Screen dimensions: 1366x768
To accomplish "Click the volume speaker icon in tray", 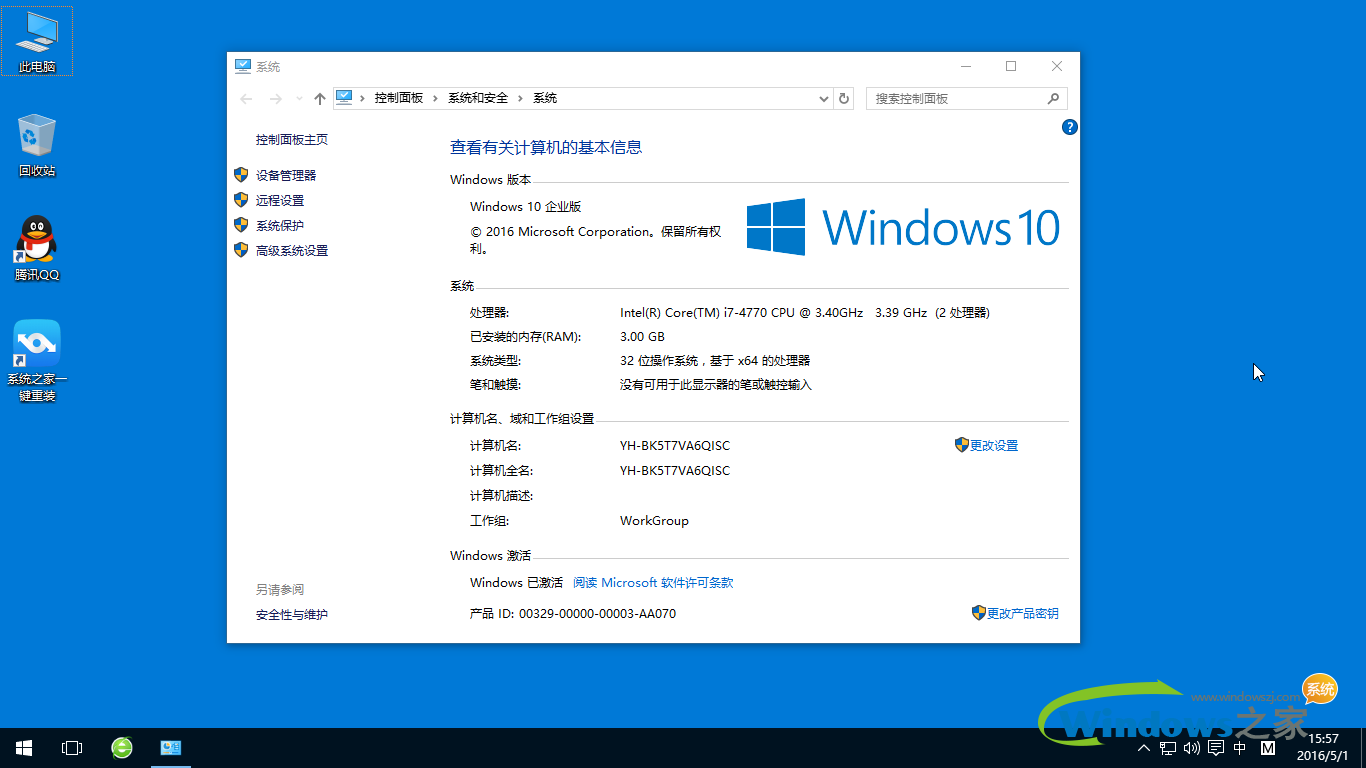I will tap(1191, 748).
